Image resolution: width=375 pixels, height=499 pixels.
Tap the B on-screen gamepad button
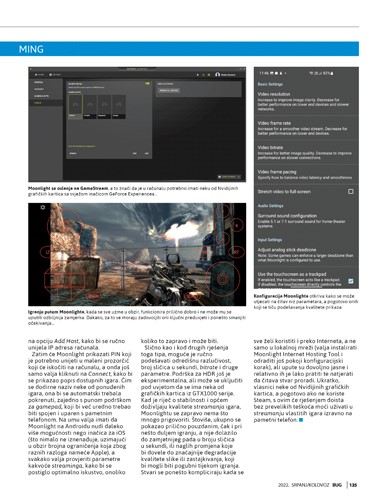[237, 225]
